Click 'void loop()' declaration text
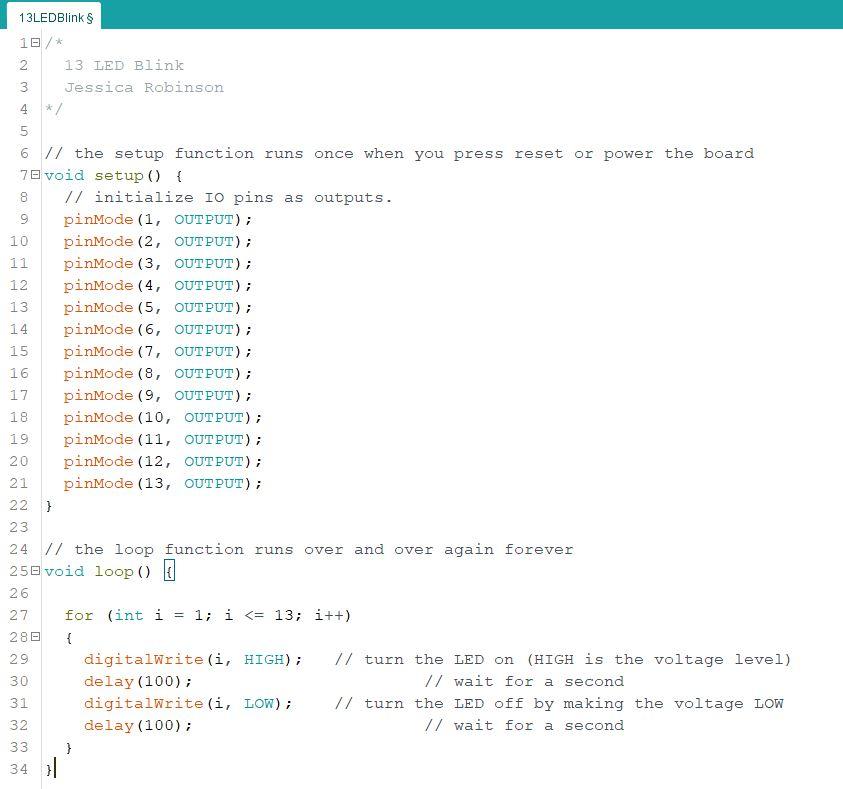Screen dimensions: 843x789 (98, 571)
